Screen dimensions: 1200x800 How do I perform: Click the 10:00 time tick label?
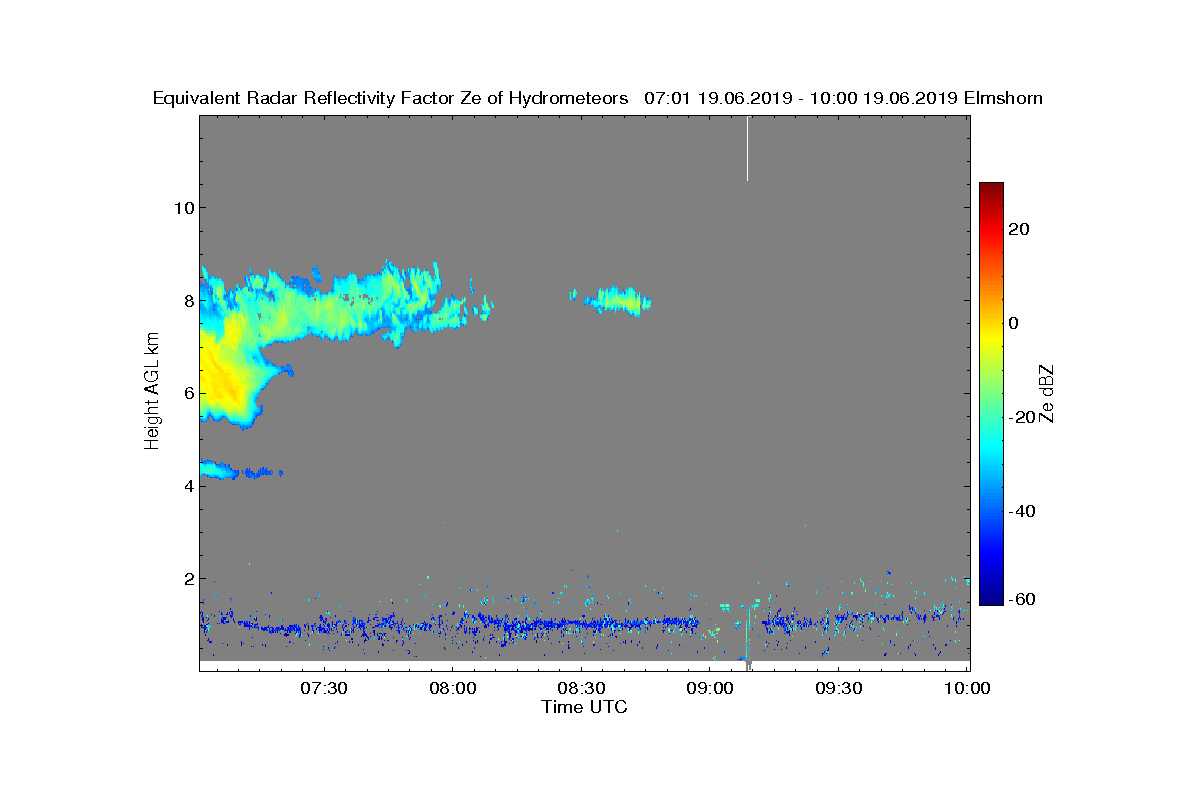[x=967, y=688]
